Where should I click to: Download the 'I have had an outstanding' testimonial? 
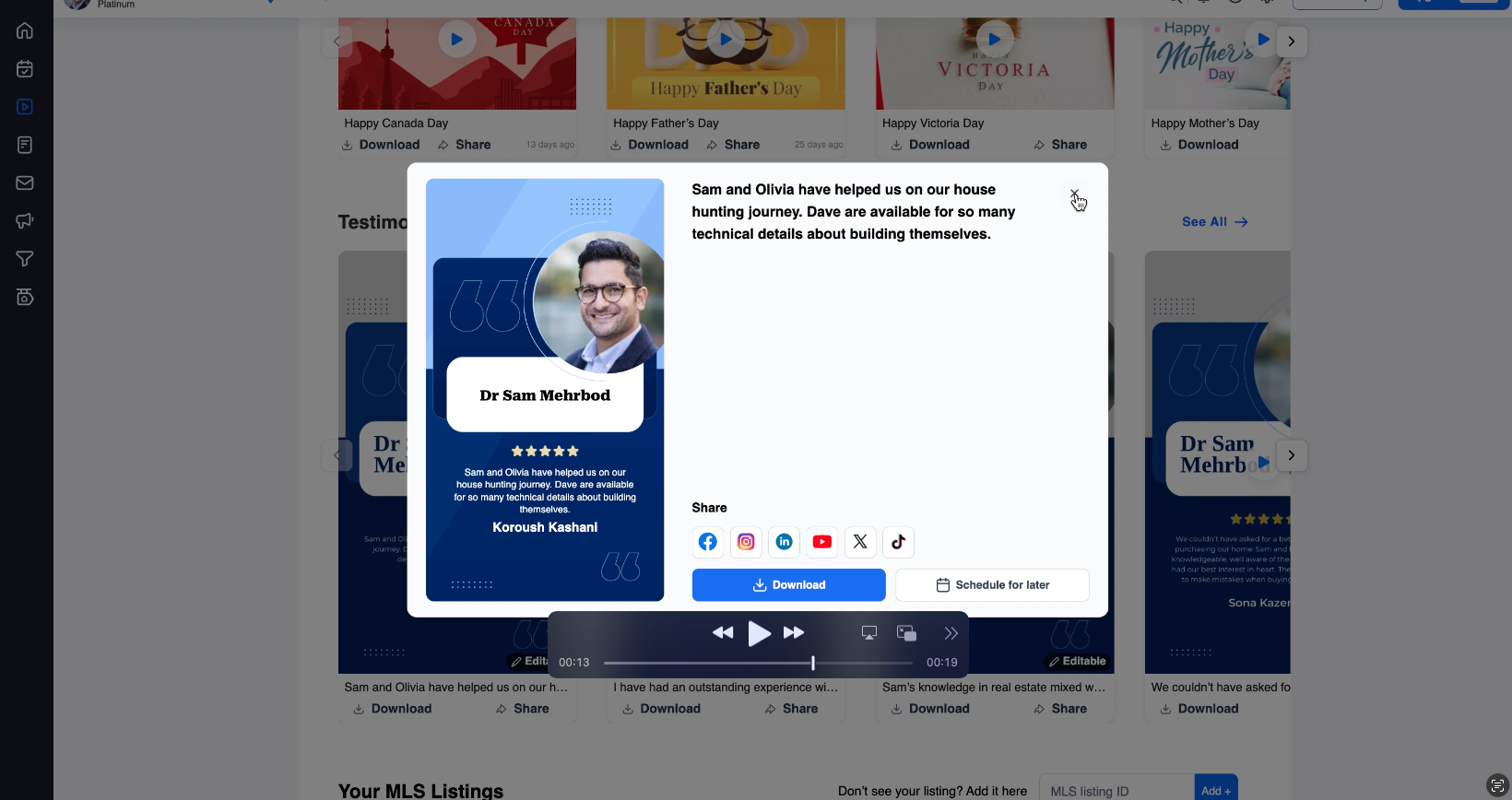662,709
